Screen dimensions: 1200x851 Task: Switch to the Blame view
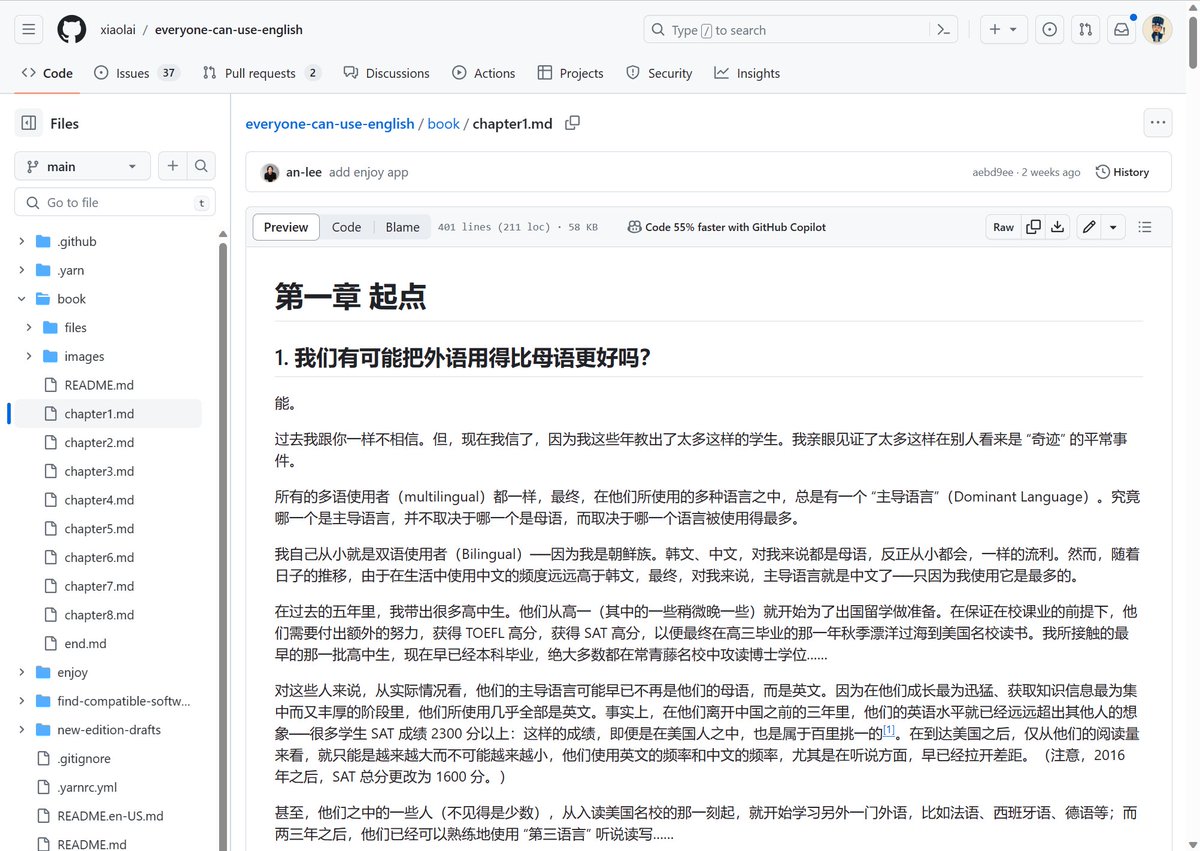403,227
